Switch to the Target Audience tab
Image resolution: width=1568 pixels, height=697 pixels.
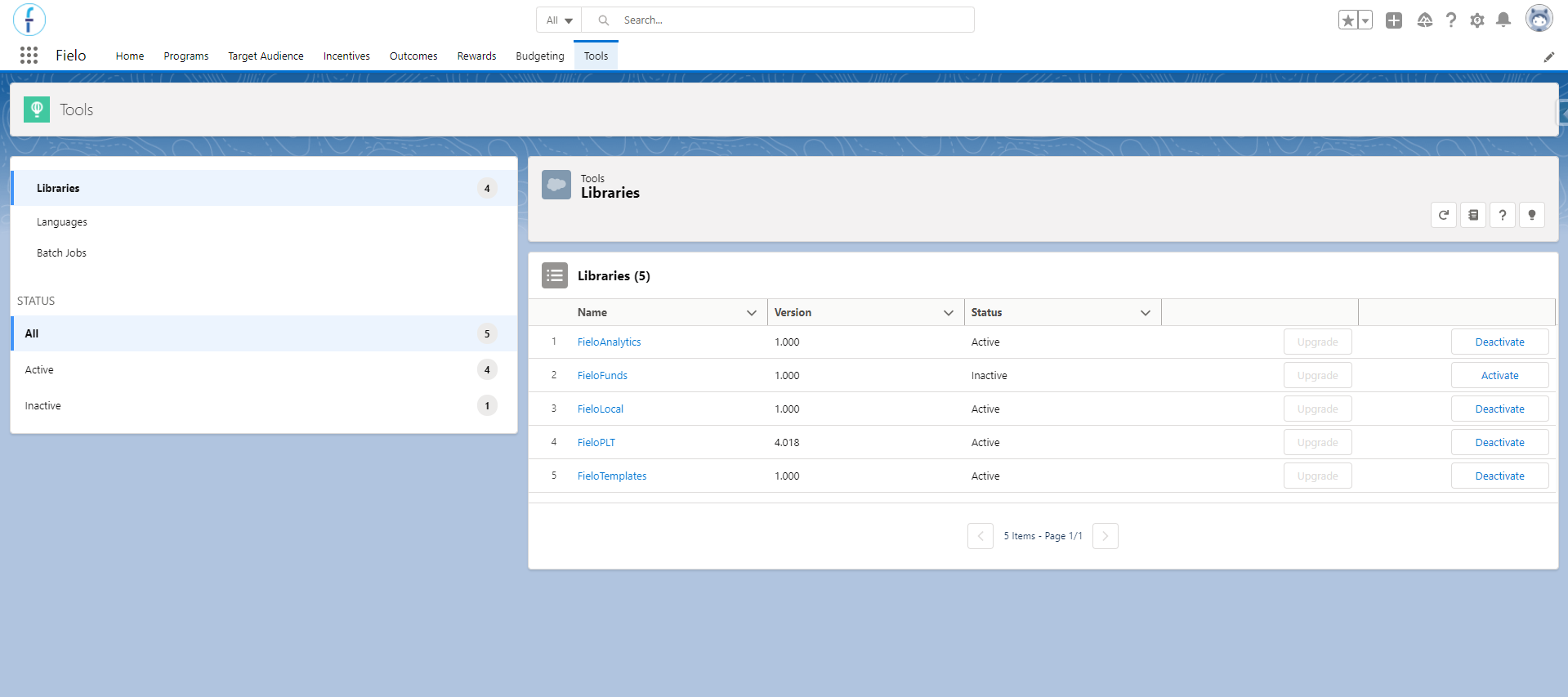(266, 56)
